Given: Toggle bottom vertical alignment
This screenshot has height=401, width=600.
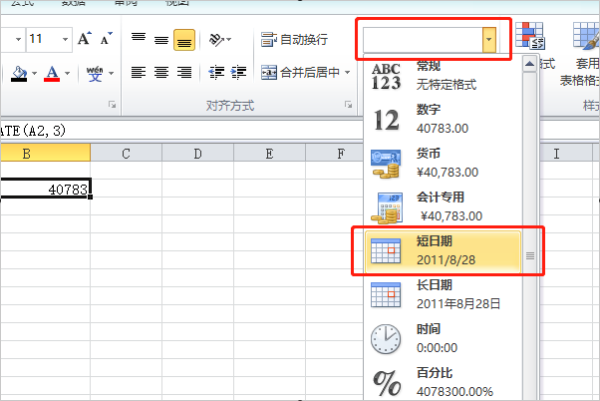Looking at the screenshot, I should 184,40.
